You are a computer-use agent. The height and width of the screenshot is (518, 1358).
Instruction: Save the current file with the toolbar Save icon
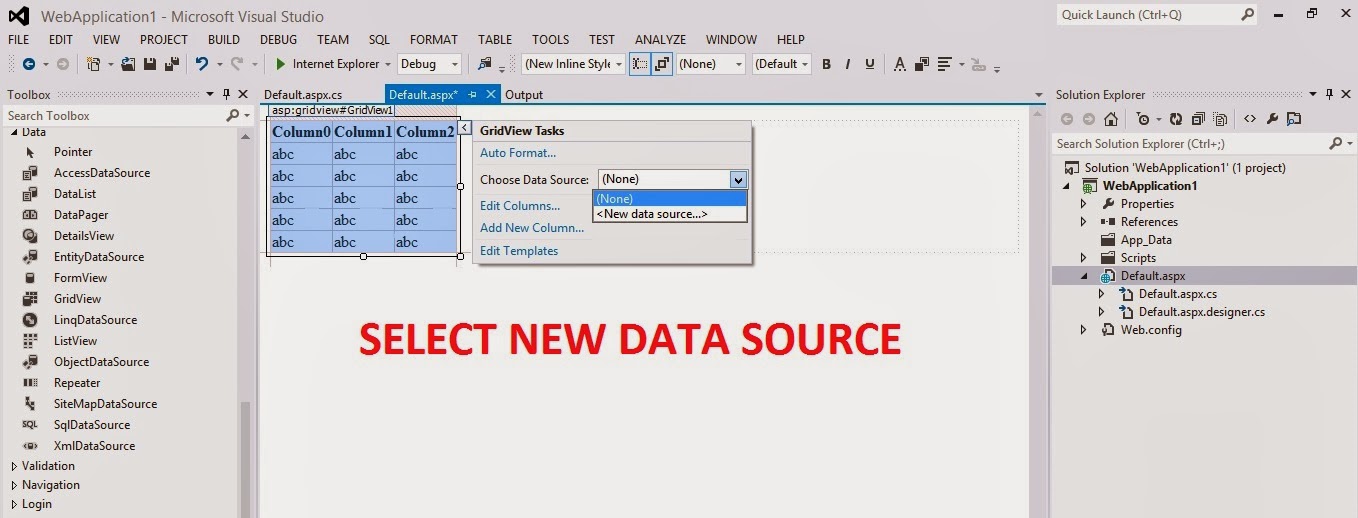(x=150, y=64)
